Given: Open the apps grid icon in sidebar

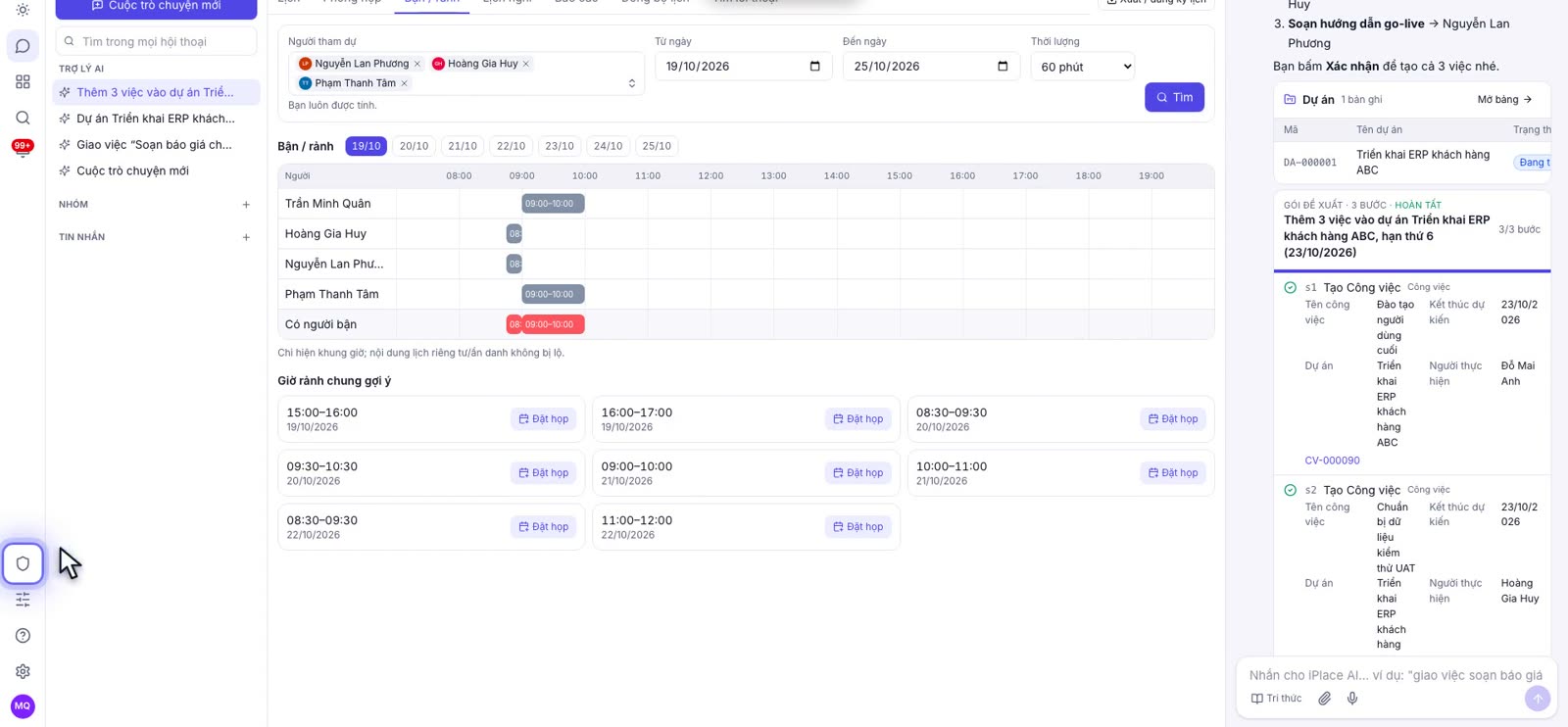Looking at the screenshot, I should [x=23, y=81].
